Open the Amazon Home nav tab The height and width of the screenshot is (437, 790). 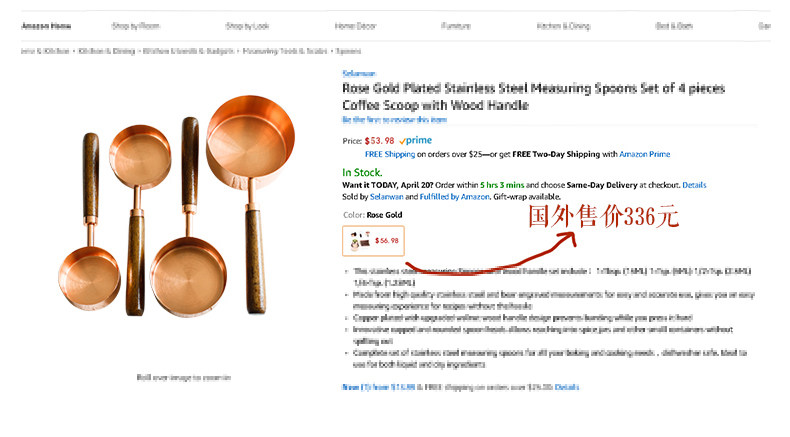coord(46,25)
